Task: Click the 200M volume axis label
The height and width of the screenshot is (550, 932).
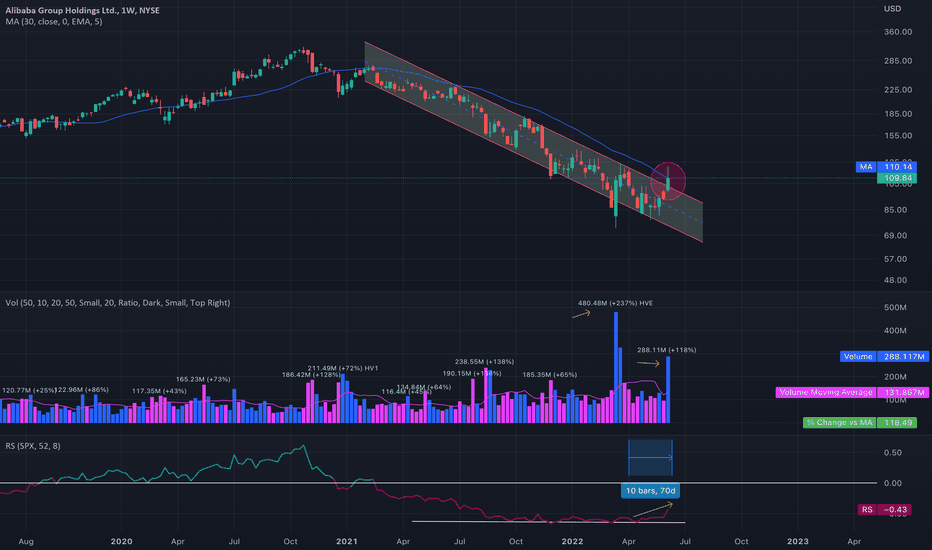Action: (895, 377)
